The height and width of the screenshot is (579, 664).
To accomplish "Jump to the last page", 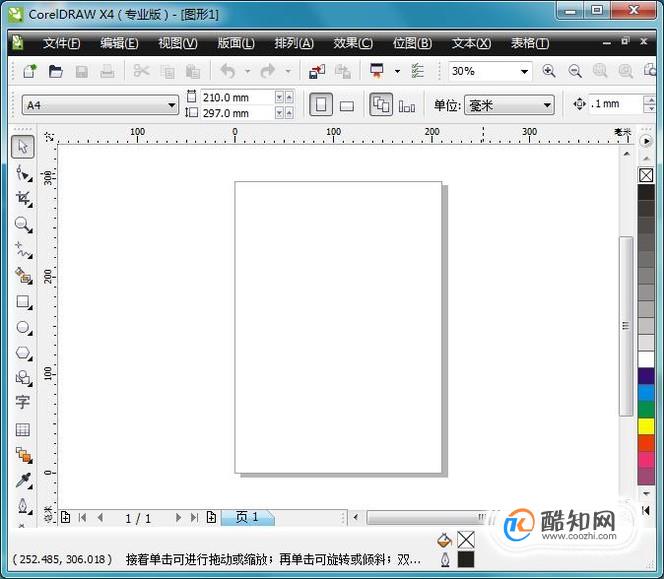I will coord(194,517).
